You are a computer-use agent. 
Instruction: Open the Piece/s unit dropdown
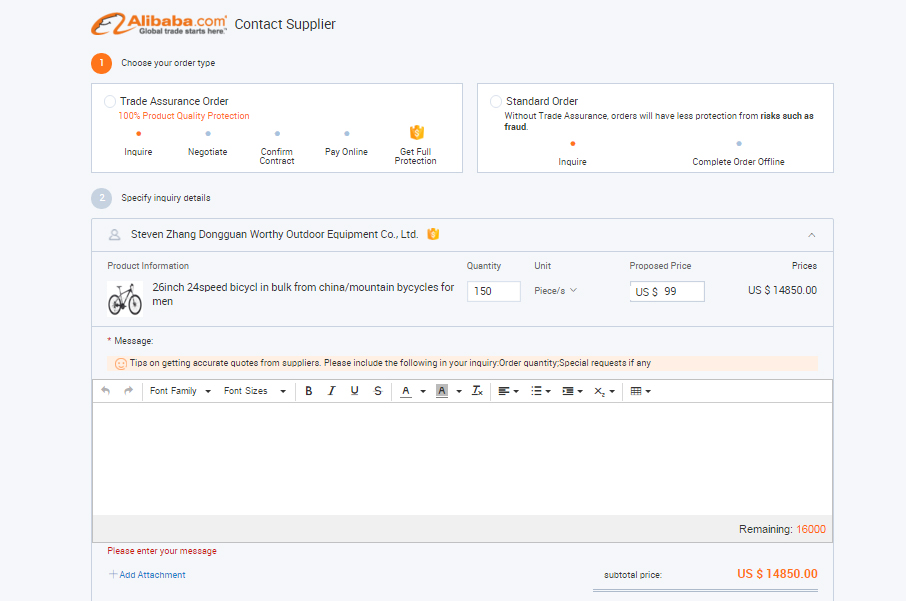(x=555, y=291)
